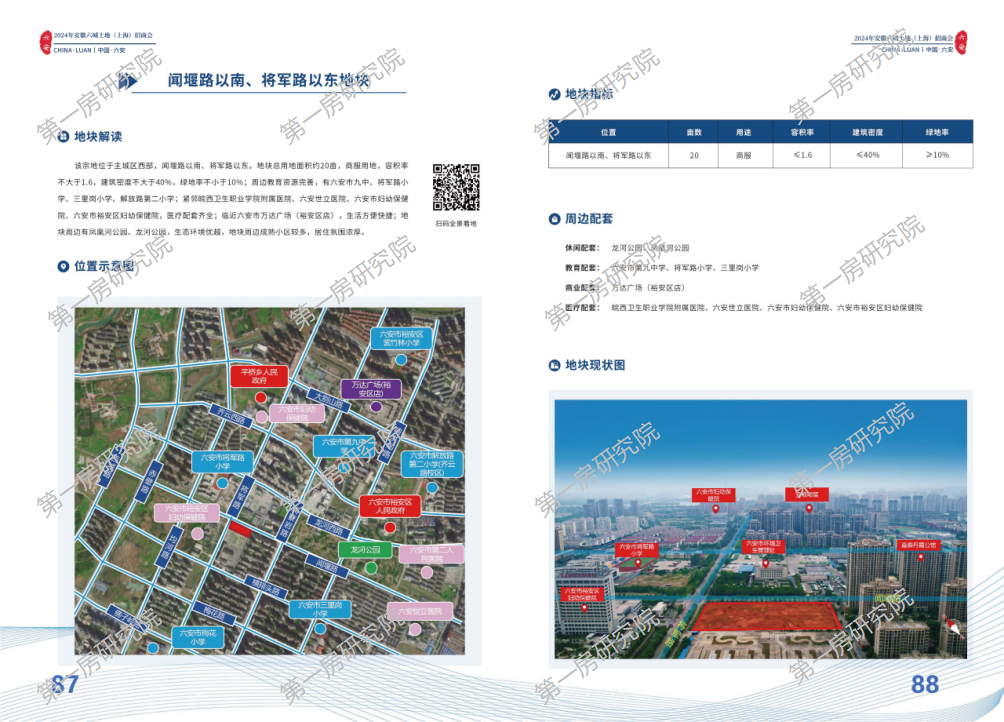Screen dimensions: 1004x722
Task: Click the 容积率 table column header
Action: [x=802, y=132]
